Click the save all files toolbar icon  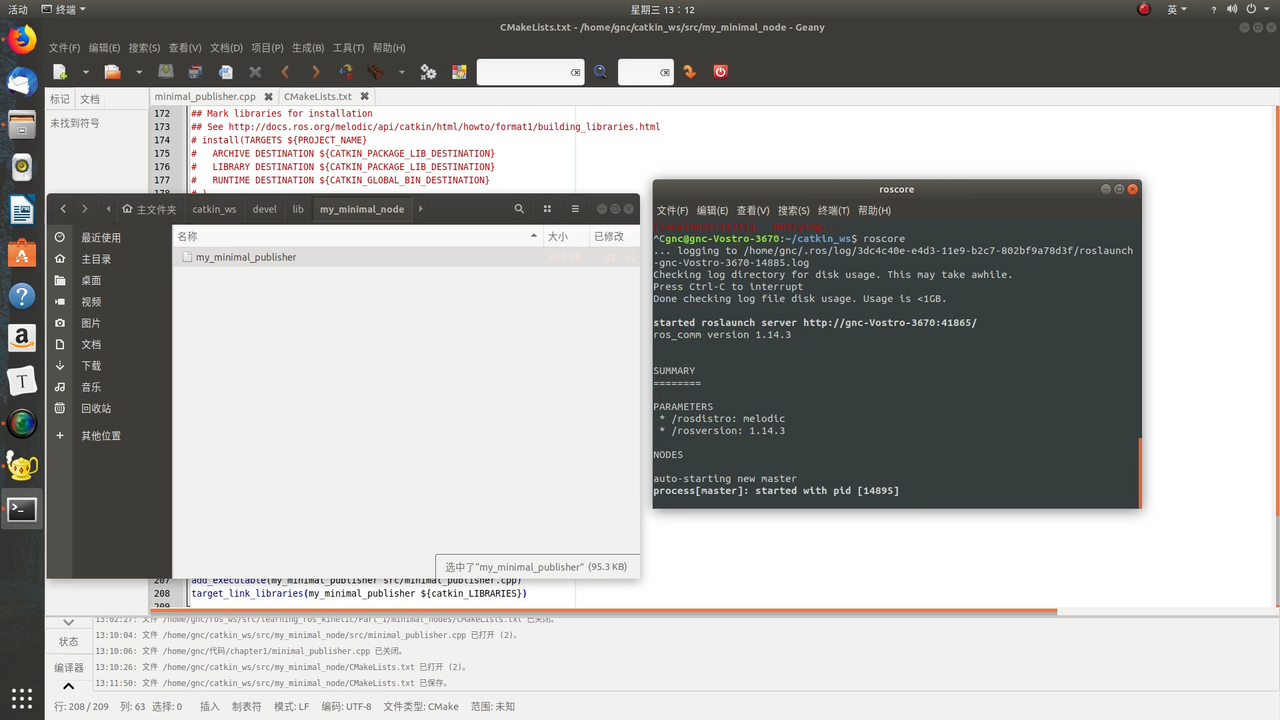click(x=195, y=72)
